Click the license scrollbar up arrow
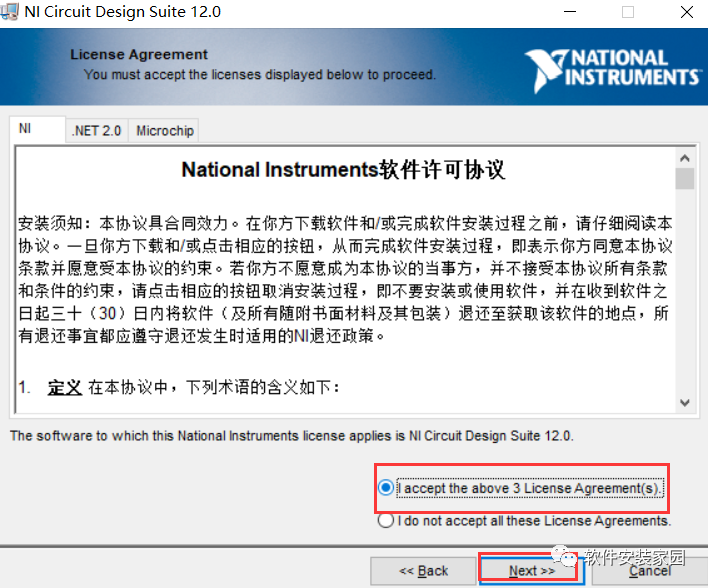Viewport: 708px width, 588px height. [685, 157]
